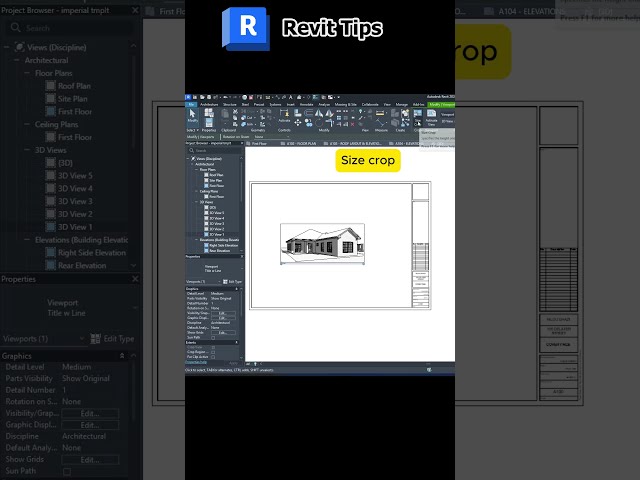Switch to the Annotate ribbon tab
This screenshot has height=480, width=640.
(x=307, y=104)
